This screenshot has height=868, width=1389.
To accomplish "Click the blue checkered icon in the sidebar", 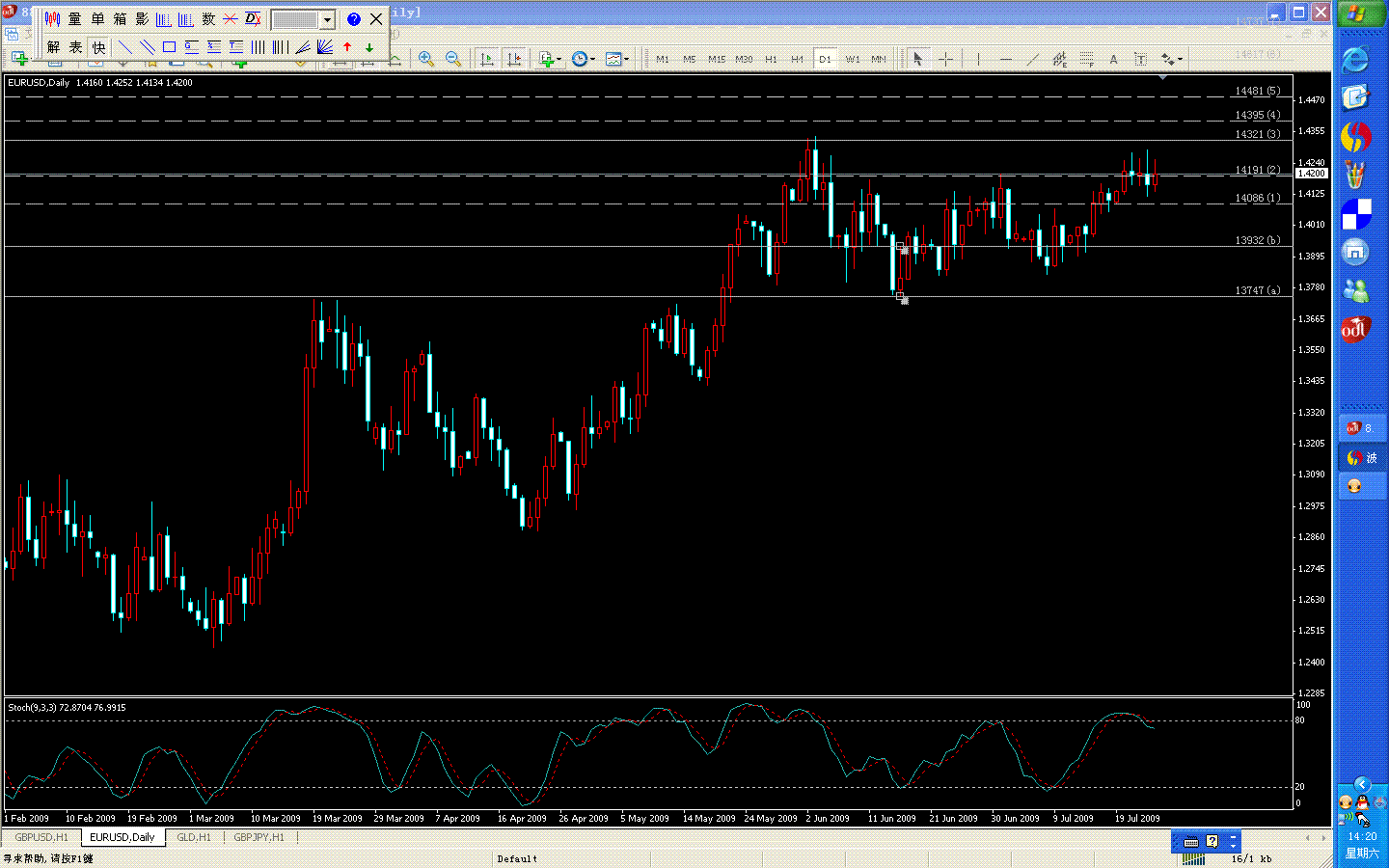I will coord(1356,213).
